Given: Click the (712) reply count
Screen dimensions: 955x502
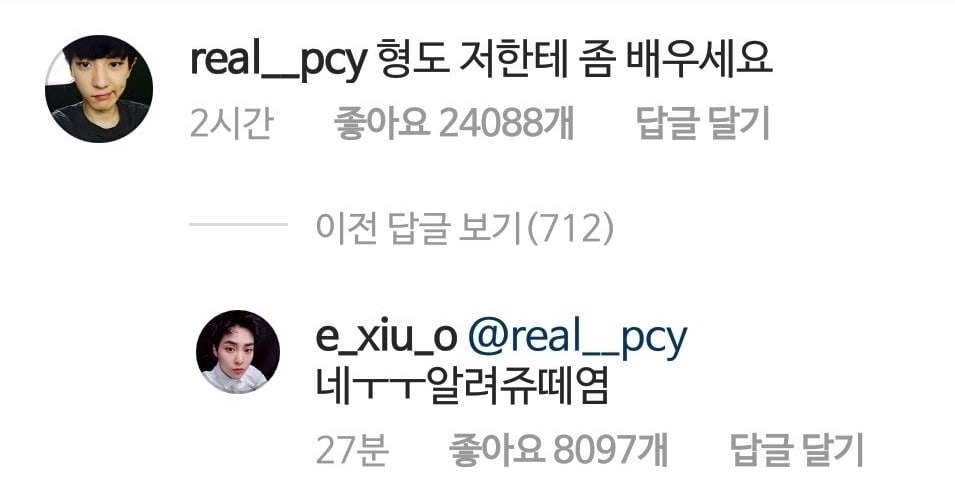Looking at the screenshot, I should click(569, 228).
